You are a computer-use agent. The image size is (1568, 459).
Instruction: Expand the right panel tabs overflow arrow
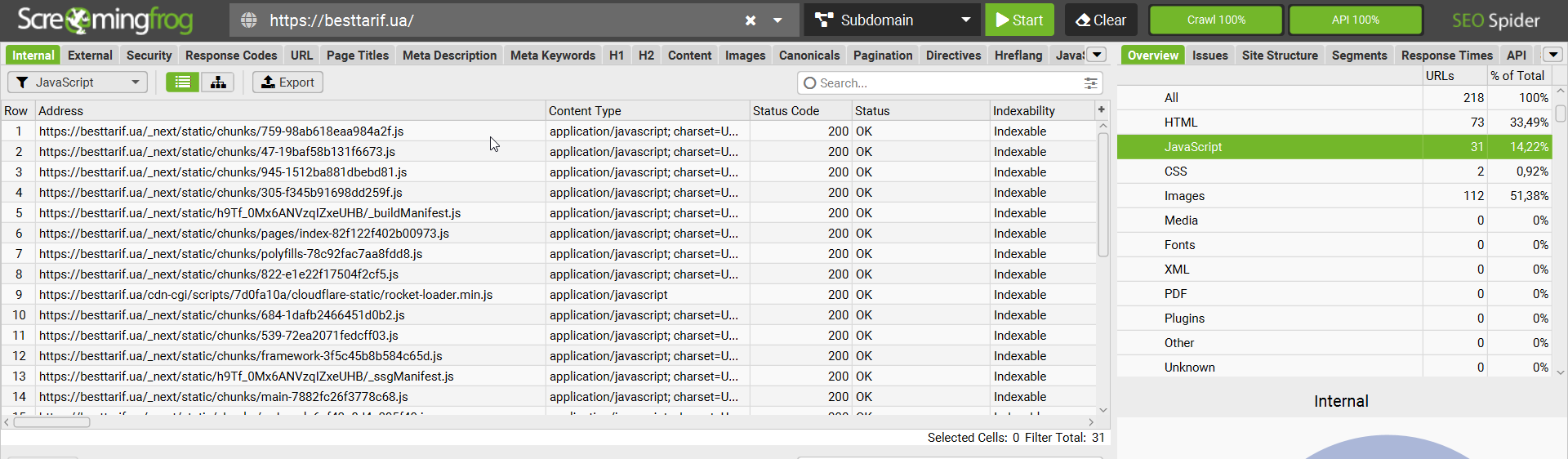[1552, 55]
